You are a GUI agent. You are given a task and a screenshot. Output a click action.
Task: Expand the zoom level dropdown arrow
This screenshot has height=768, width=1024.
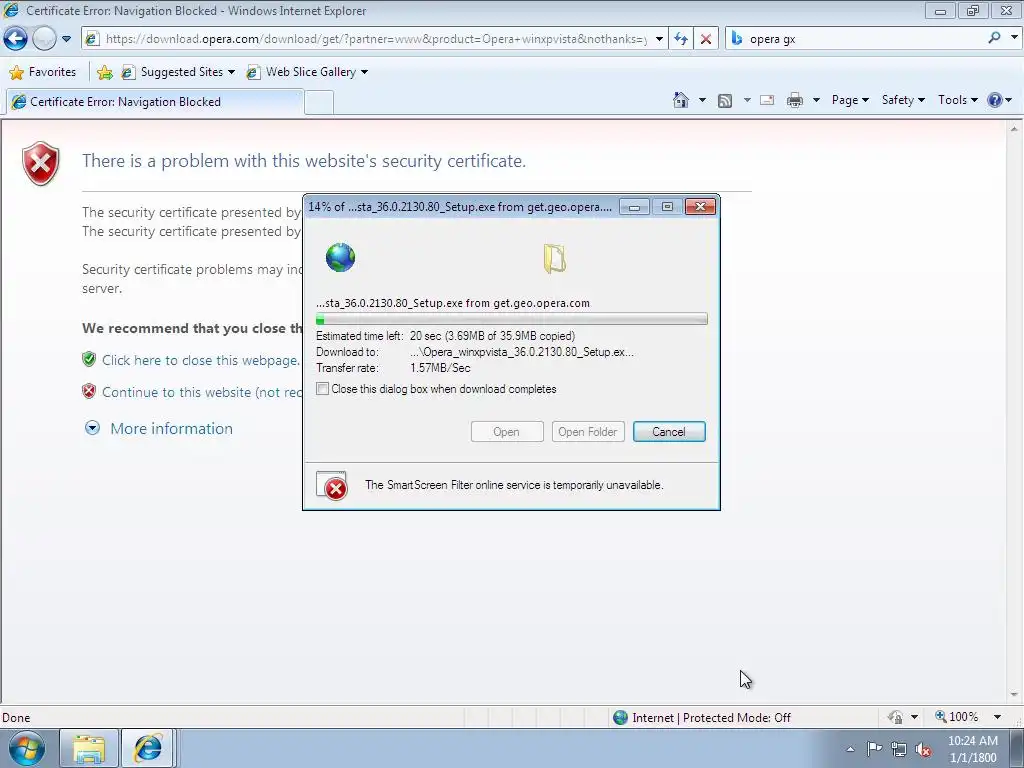(x=997, y=717)
